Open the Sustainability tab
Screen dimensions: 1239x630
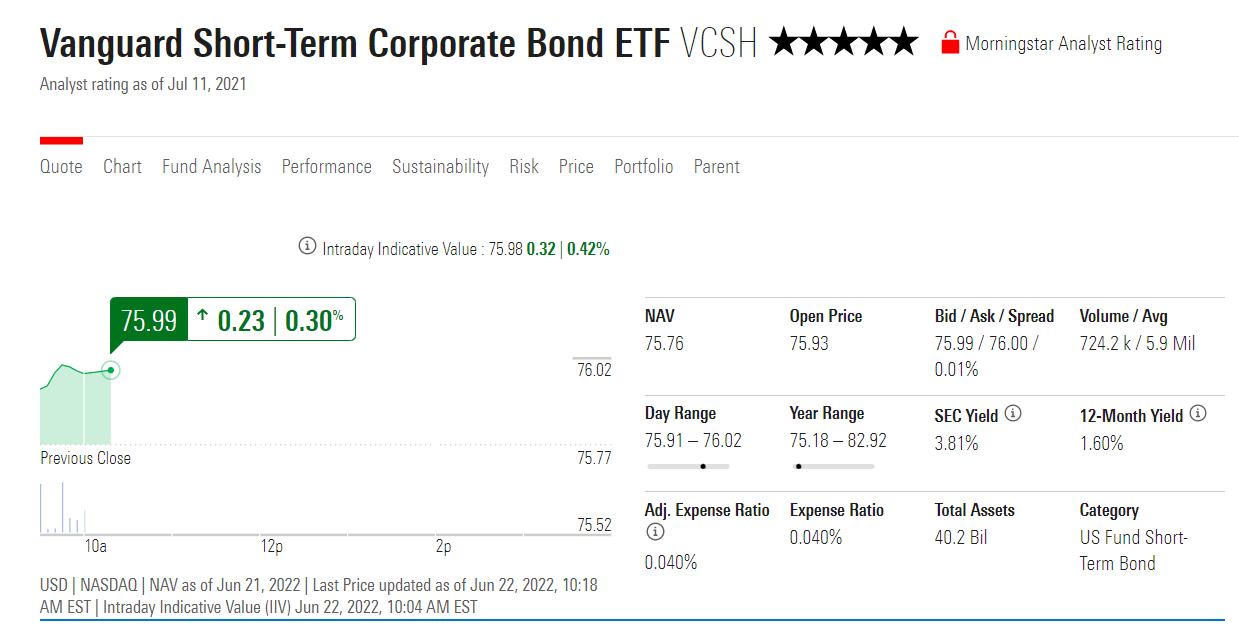[x=440, y=167]
